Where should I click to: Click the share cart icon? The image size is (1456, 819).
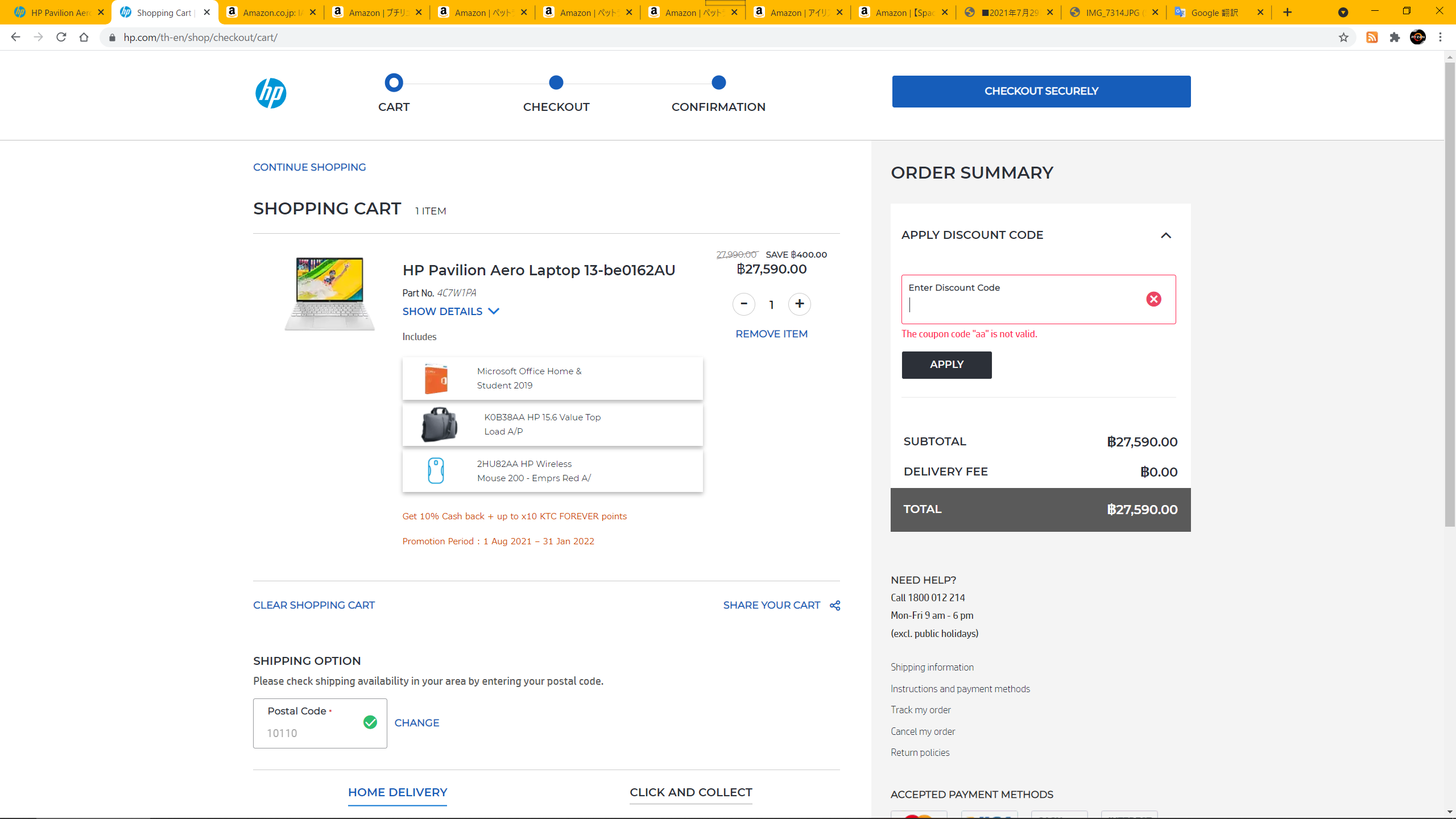click(835, 606)
